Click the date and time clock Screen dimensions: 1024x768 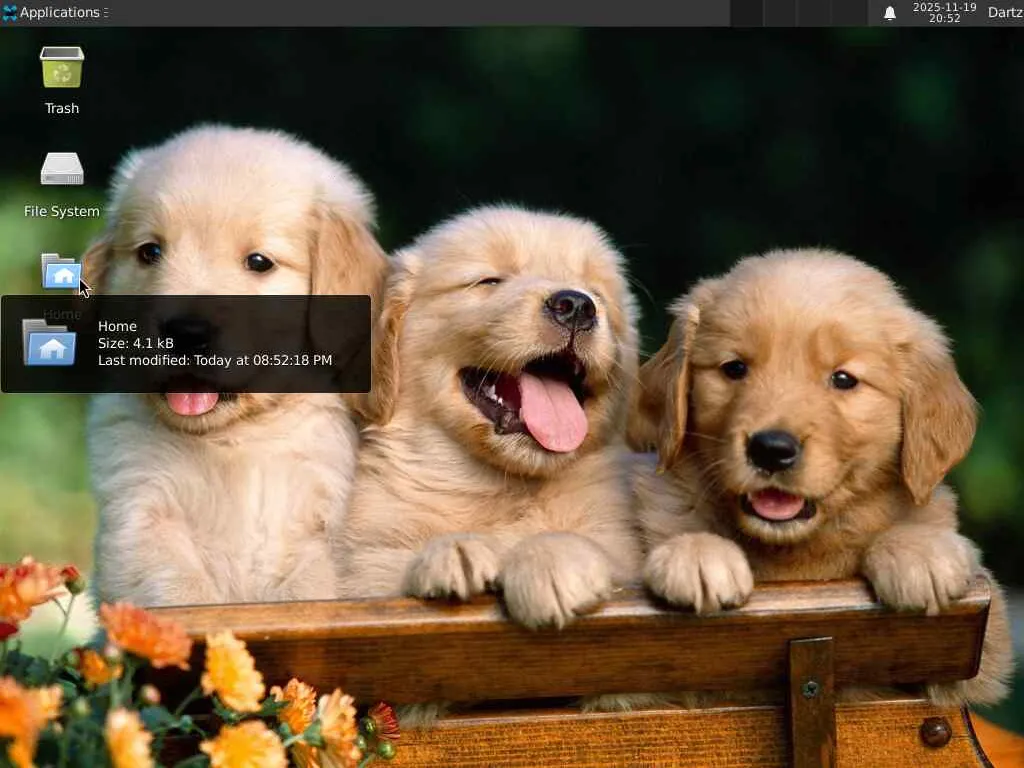click(x=944, y=12)
